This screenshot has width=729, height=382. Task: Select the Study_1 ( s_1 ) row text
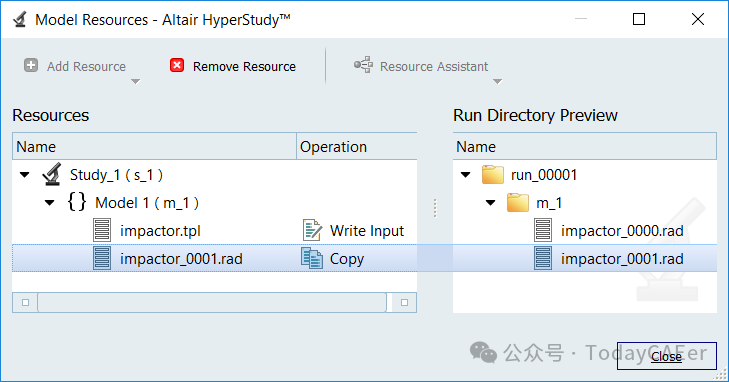click(x=116, y=175)
